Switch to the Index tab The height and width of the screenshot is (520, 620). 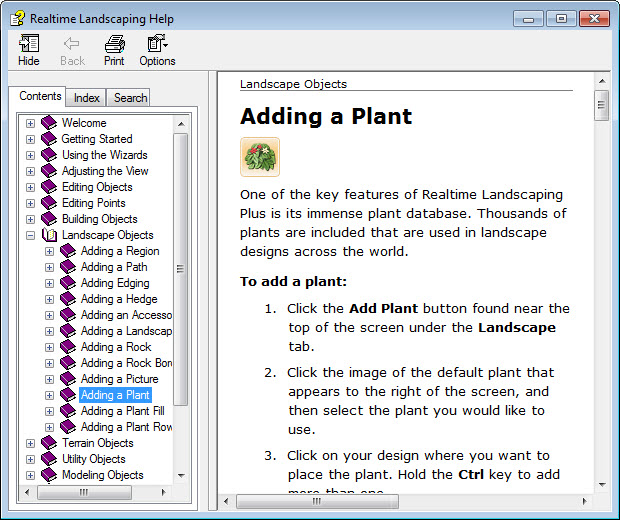pos(87,98)
